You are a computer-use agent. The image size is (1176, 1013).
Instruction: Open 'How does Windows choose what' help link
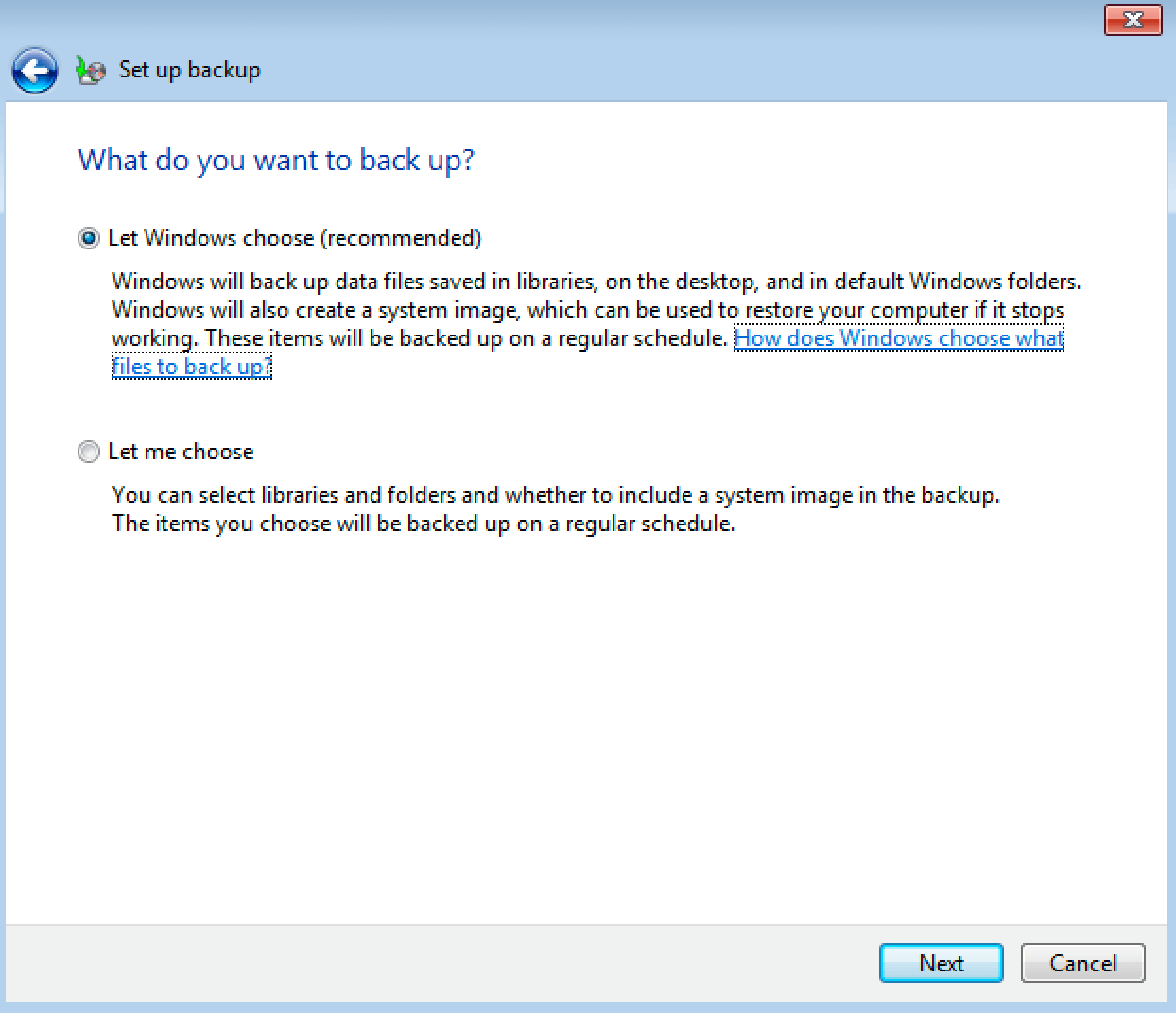(898, 338)
